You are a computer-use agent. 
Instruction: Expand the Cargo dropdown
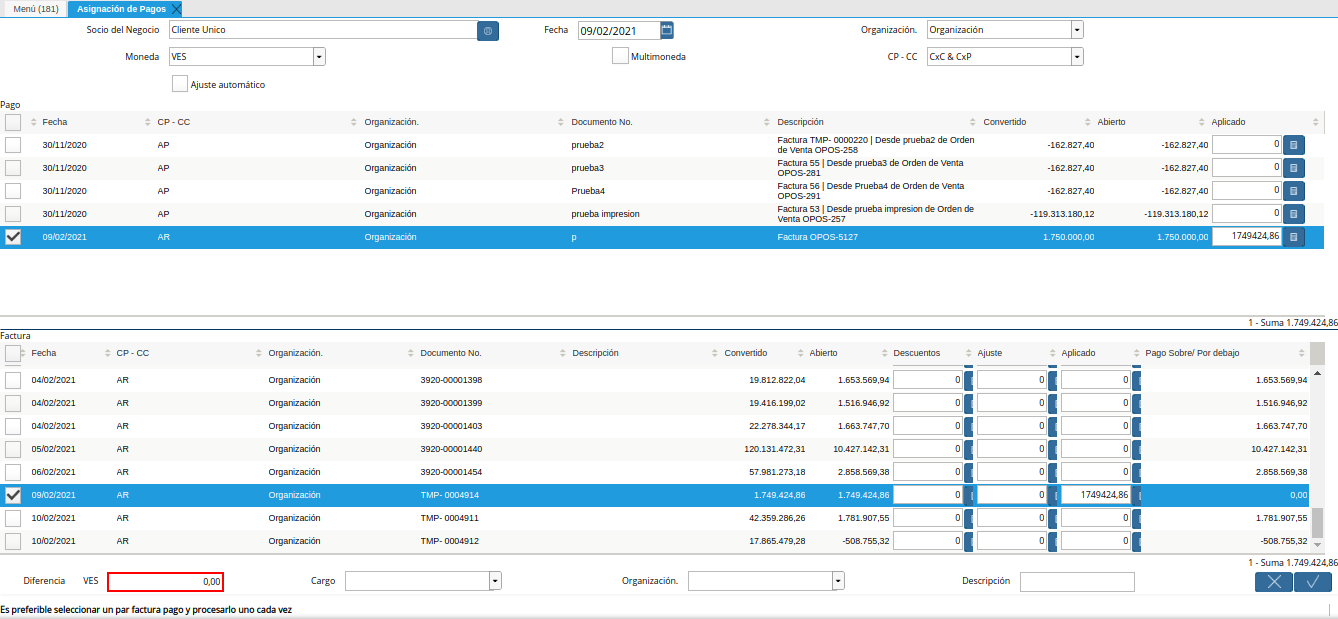495,581
